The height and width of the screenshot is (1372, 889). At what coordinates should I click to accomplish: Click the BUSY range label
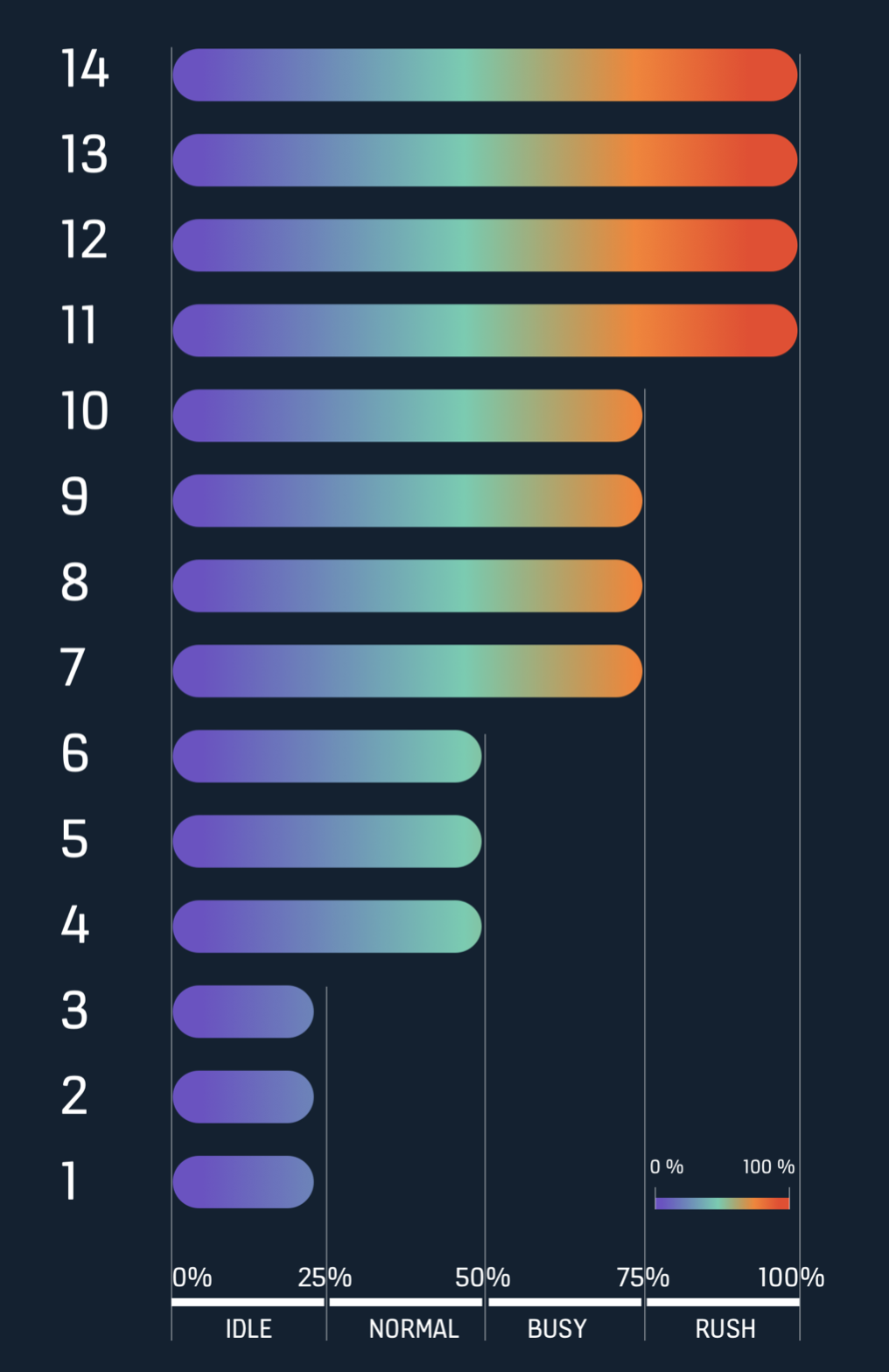[556, 1329]
